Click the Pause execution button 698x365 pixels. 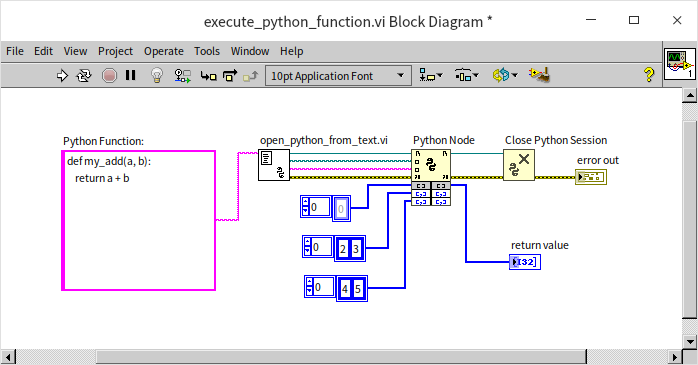pos(130,75)
